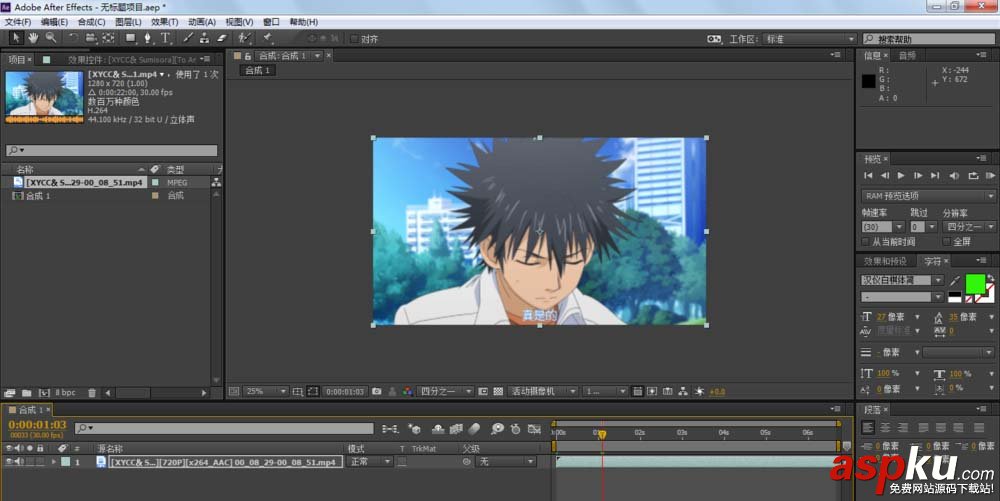Check the 从当前时间 checkbox
Screen dimensions: 1000x501
click(865, 242)
